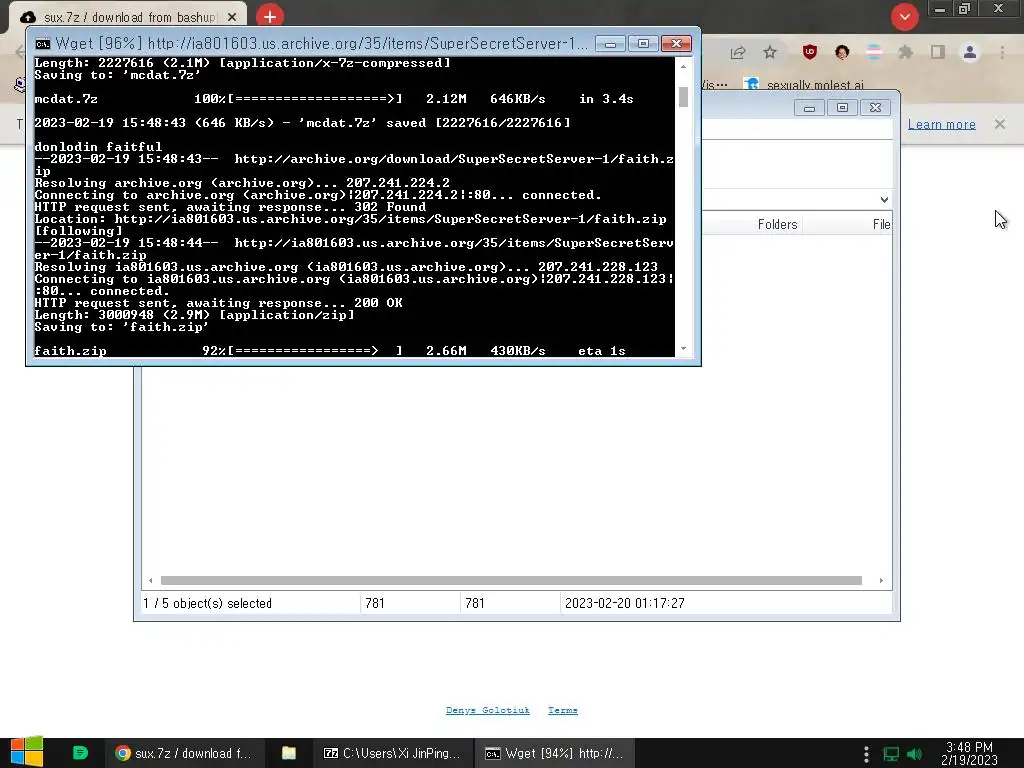Open the Chrome three-dot menu
The width and height of the screenshot is (1024, 768).
(x=1002, y=52)
